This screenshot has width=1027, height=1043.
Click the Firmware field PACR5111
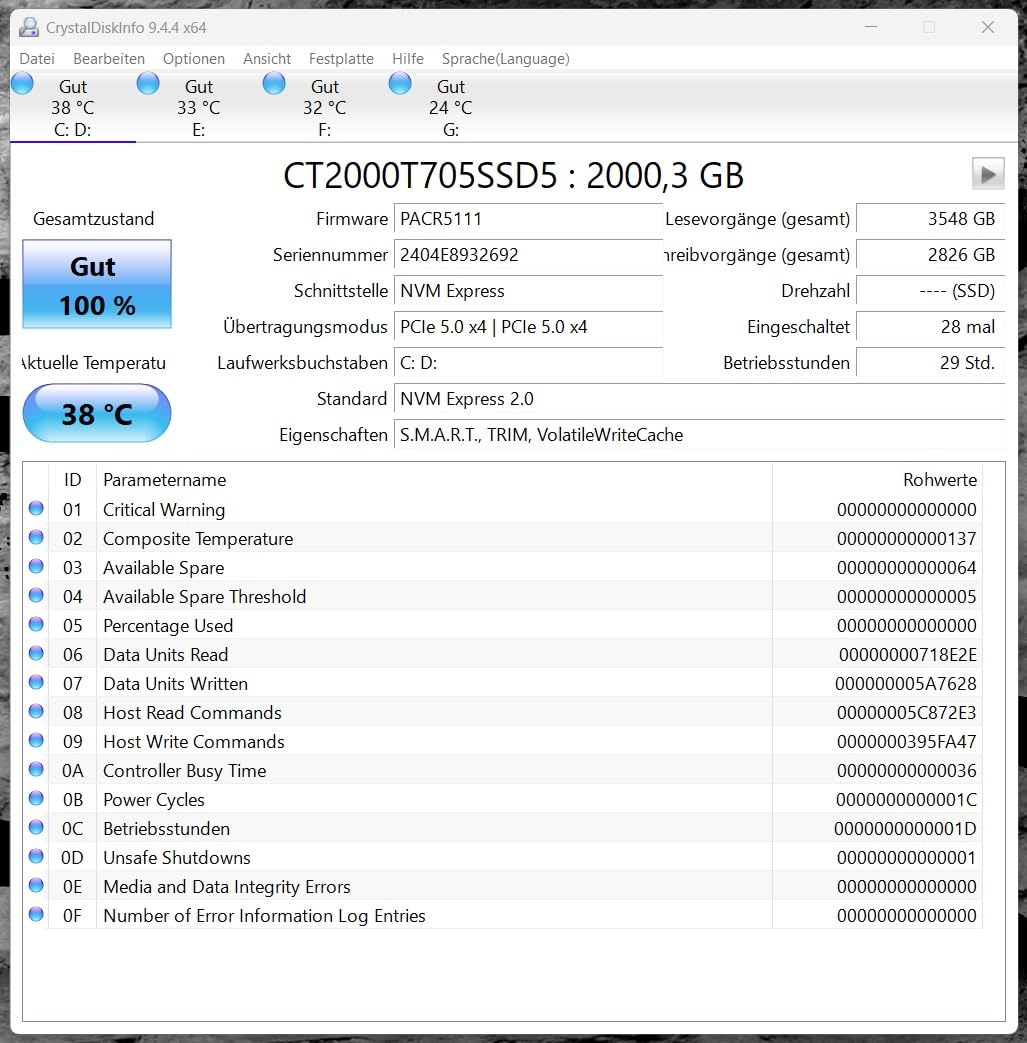click(x=529, y=219)
